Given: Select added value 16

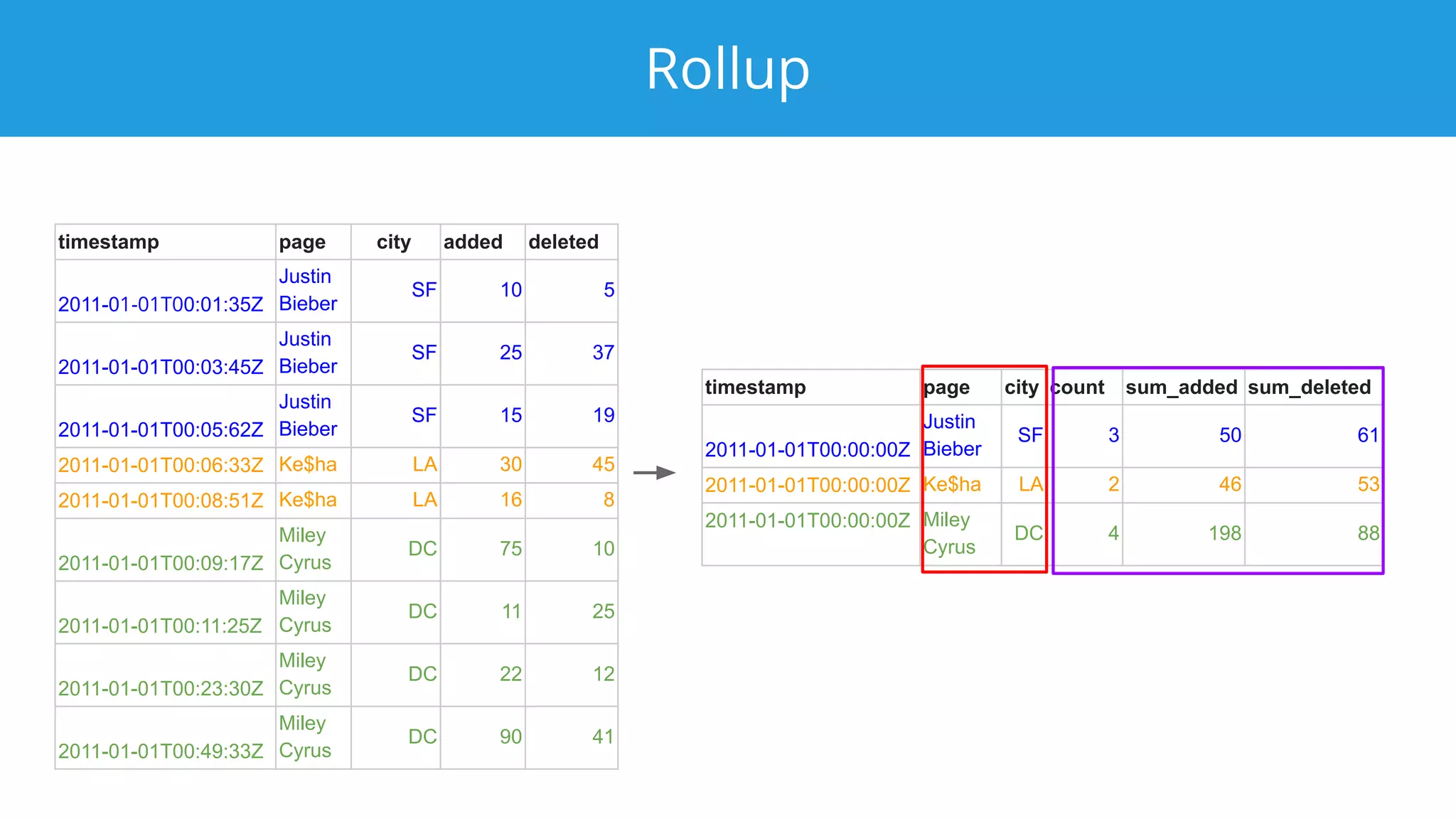Looking at the screenshot, I should point(511,500).
